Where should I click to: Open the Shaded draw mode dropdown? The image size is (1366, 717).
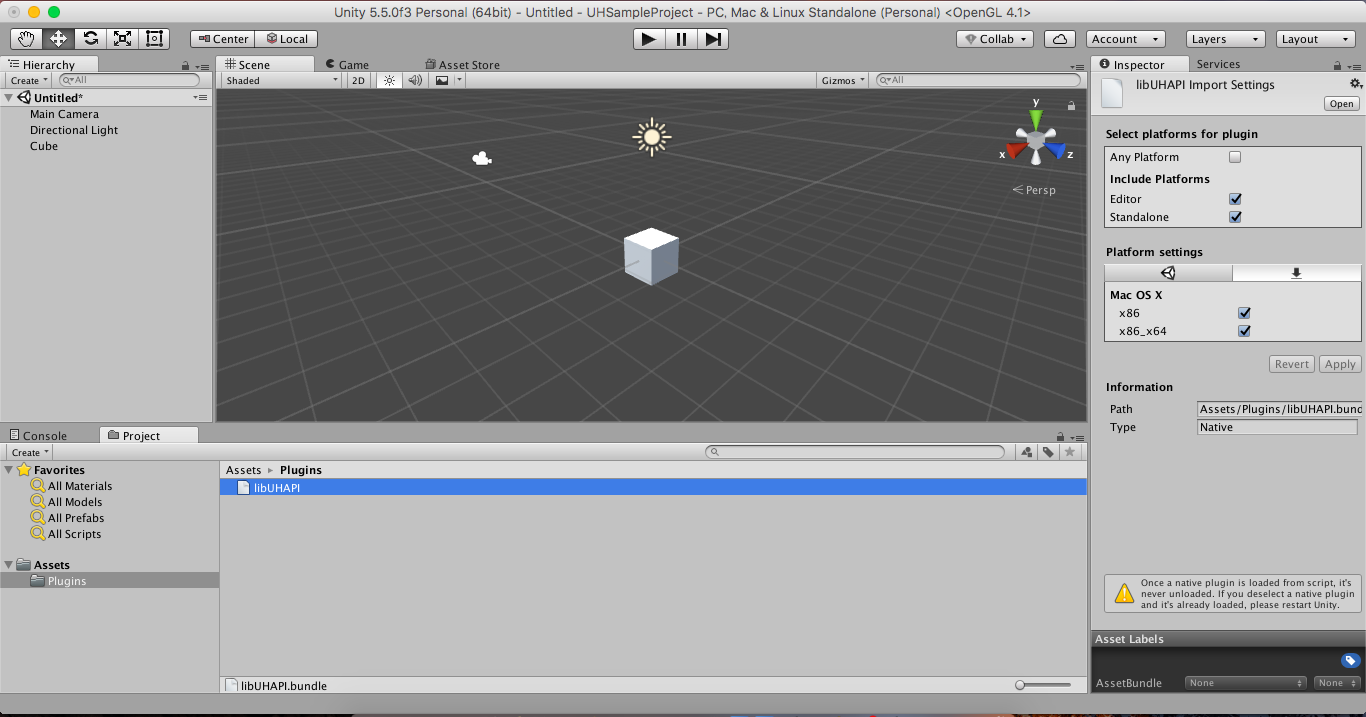point(282,80)
